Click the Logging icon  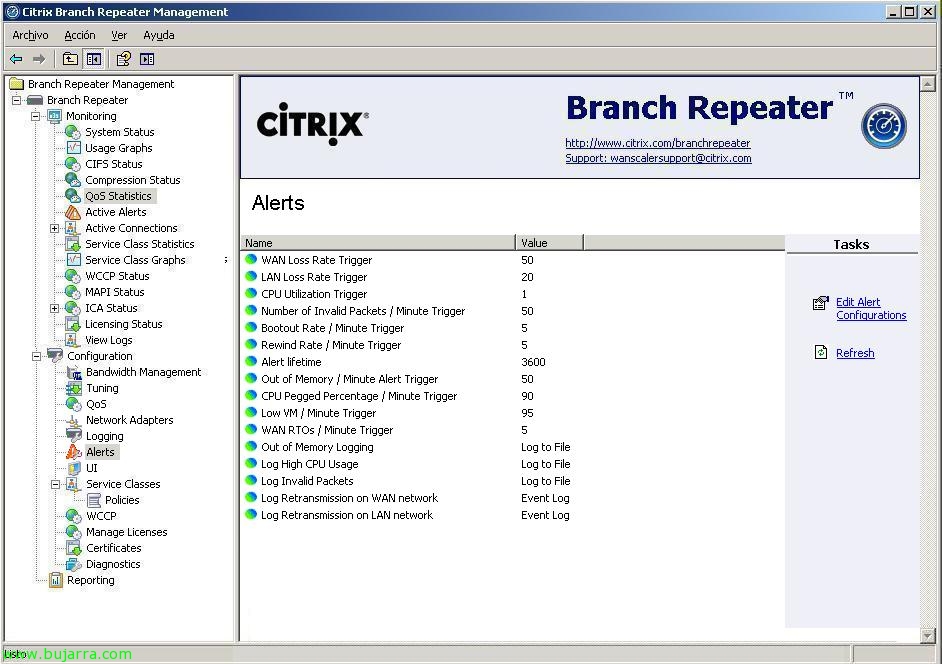[x=73, y=436]
